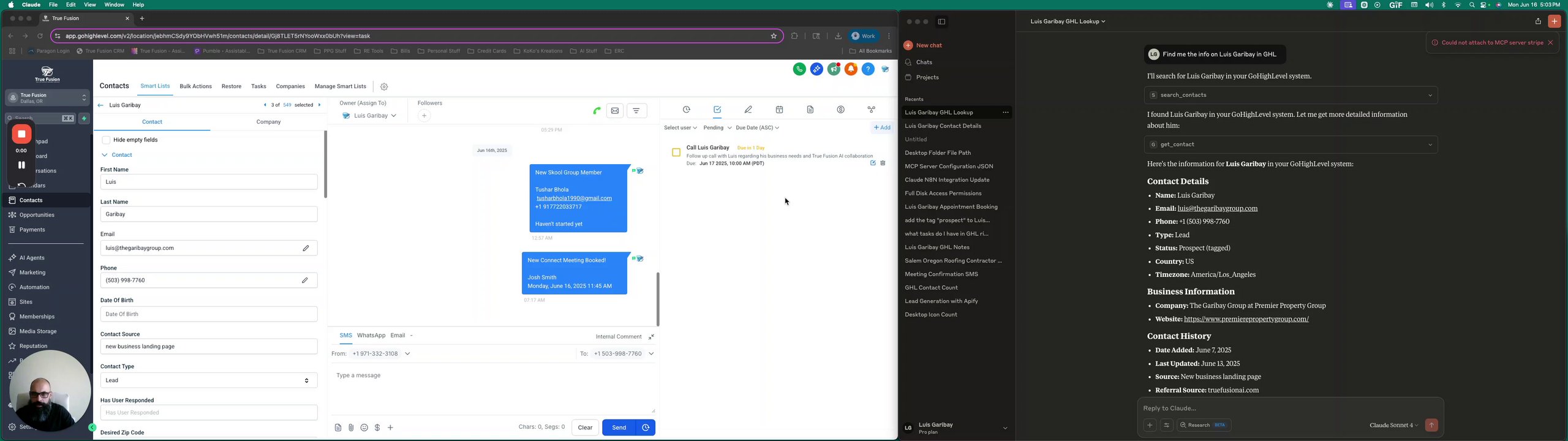Image resolution: width=1568 pixels, height=441 pixels.
Task: Open the Documents tab icon
Action: (x=810, y=110)
